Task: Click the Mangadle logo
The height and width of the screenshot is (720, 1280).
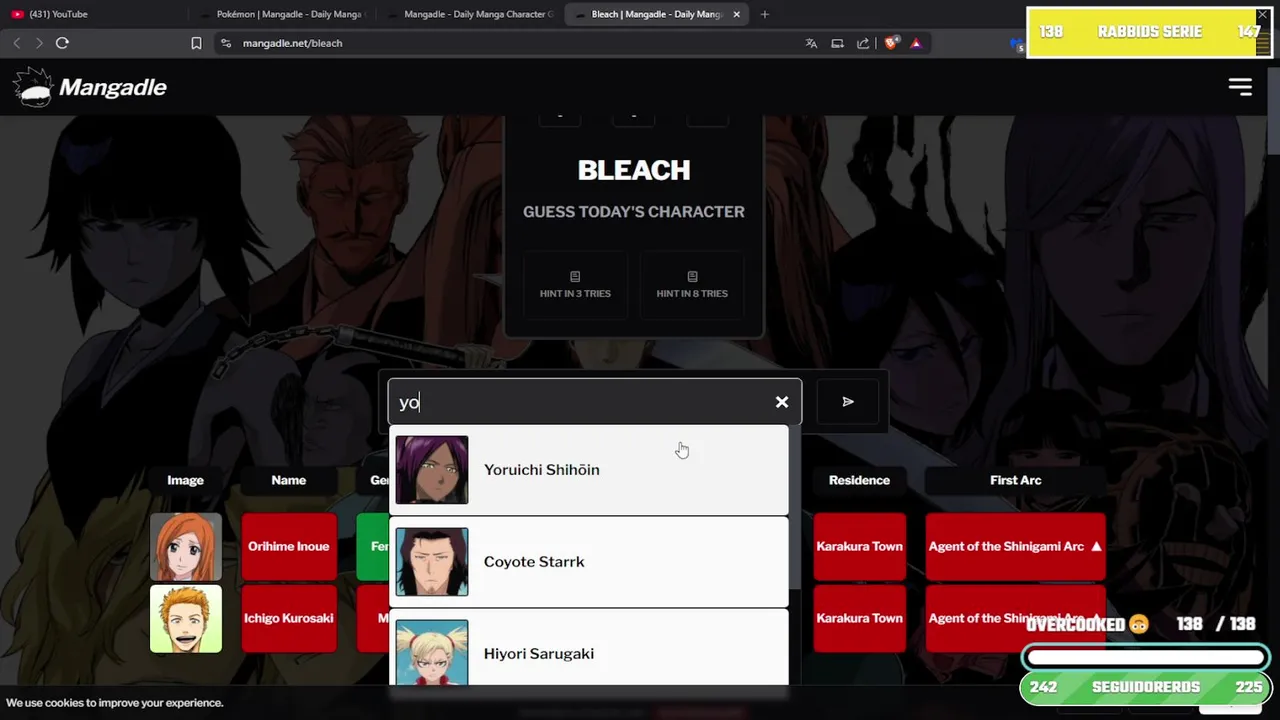Action: point(90,87)
